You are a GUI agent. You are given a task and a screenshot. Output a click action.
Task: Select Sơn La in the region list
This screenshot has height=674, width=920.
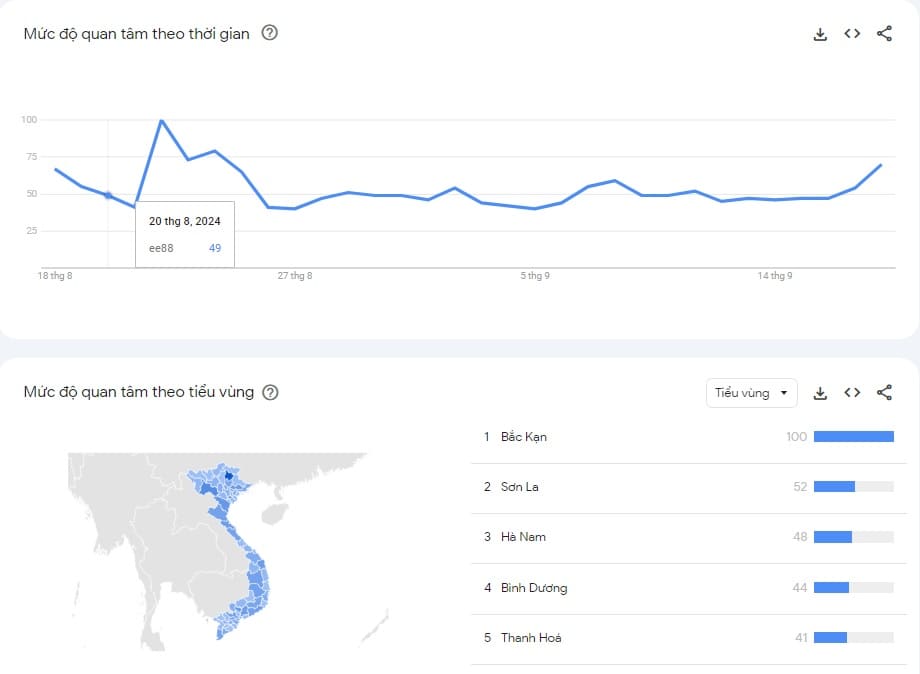[689, 487]
